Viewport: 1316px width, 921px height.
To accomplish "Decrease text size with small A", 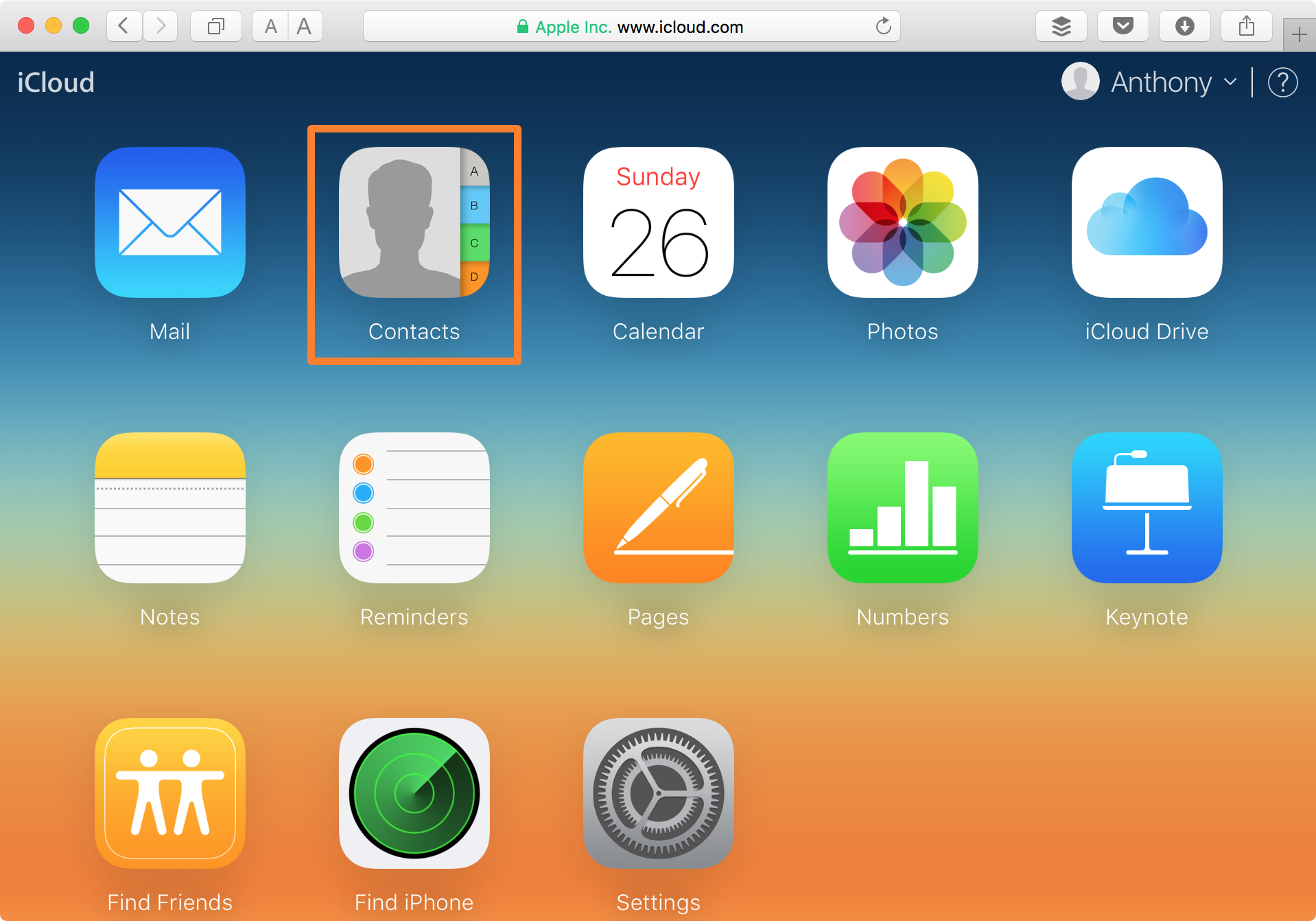I will tap(270, 26).
